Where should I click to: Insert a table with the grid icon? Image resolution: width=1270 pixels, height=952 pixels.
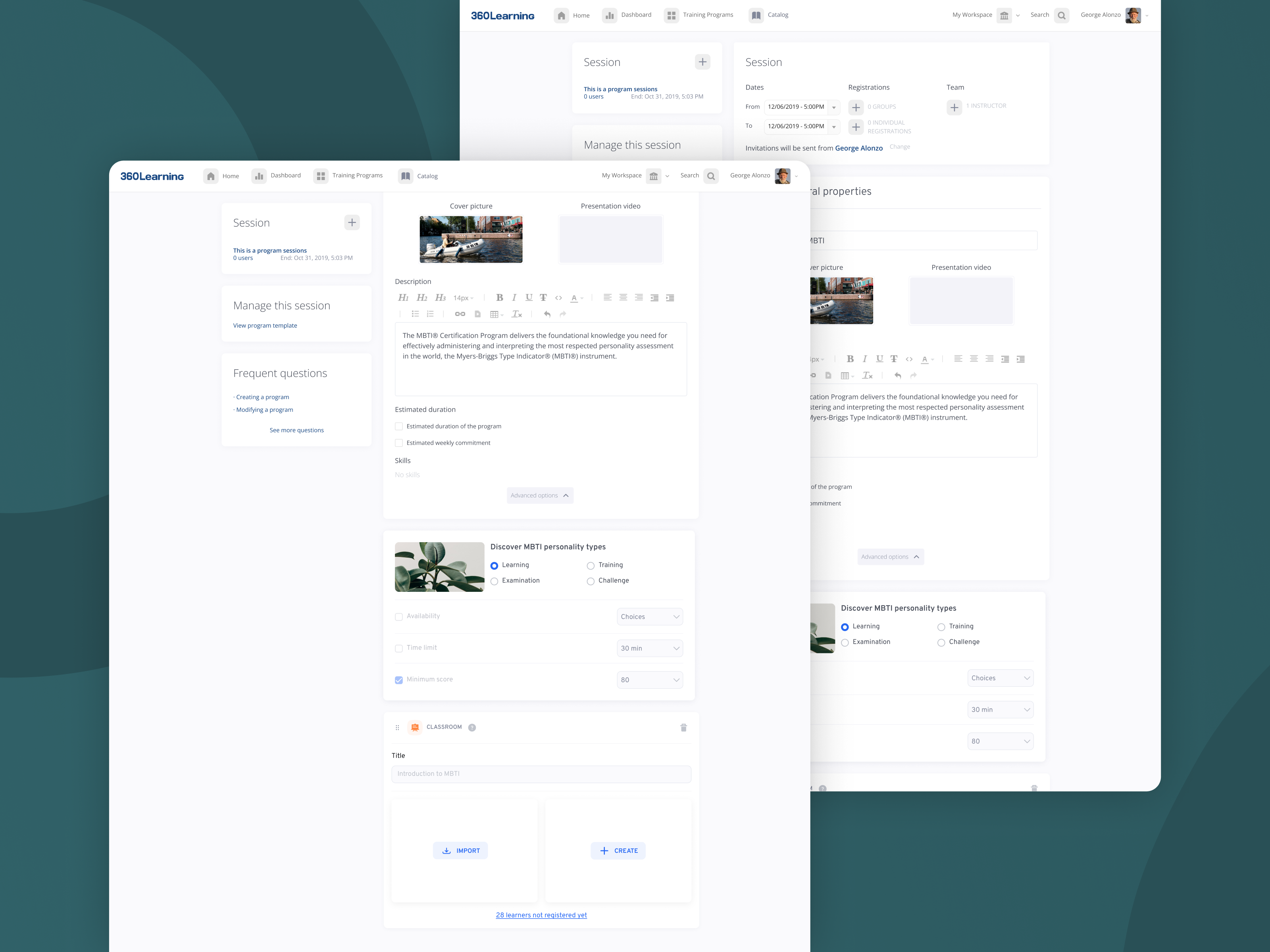click(x=495, y=314)
